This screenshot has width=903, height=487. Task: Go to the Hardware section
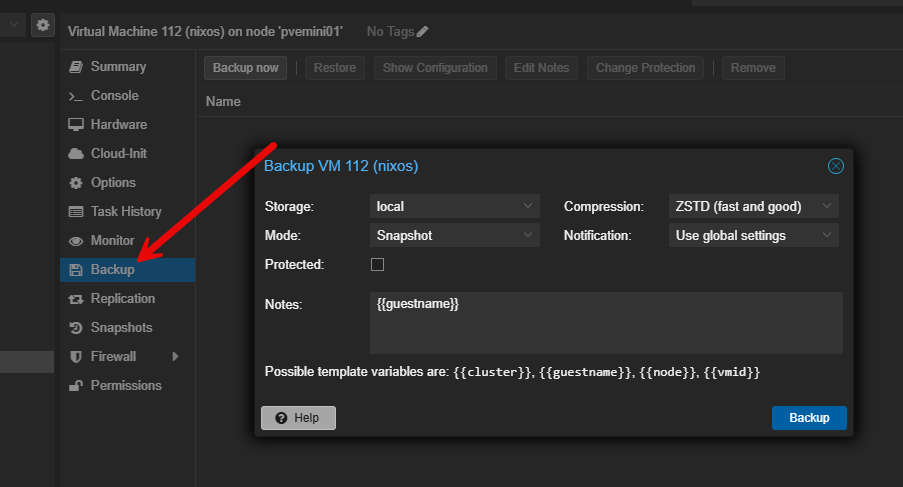(x=127, y=124)
